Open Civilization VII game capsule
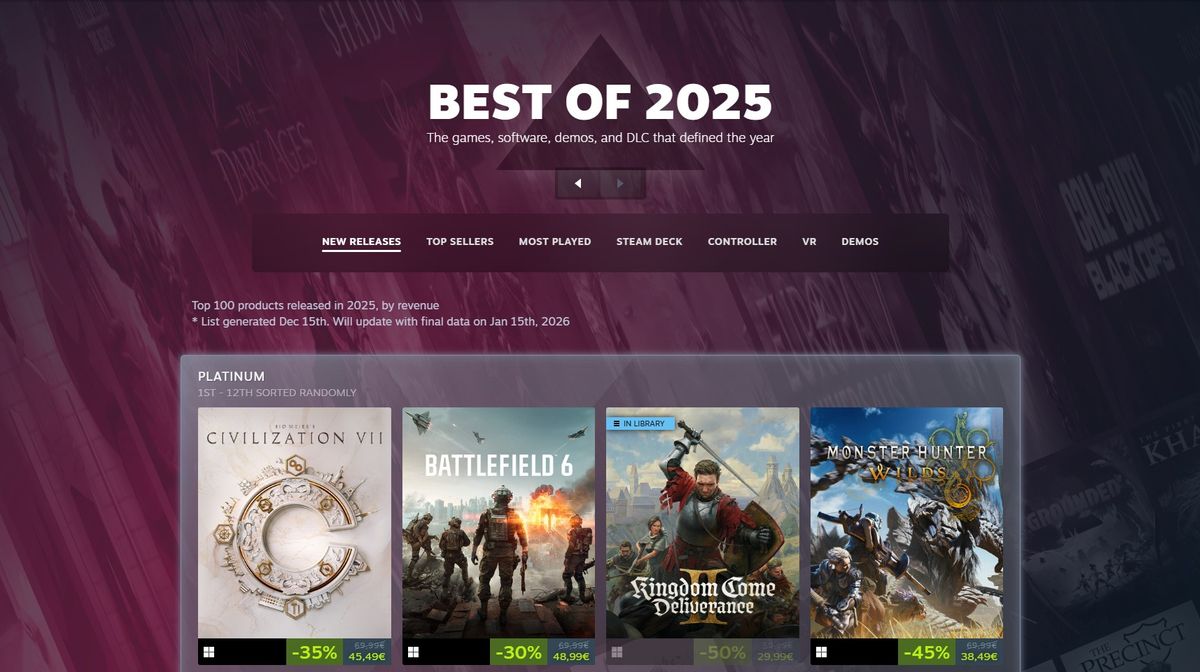1200x672 pixels. point(295,522)
